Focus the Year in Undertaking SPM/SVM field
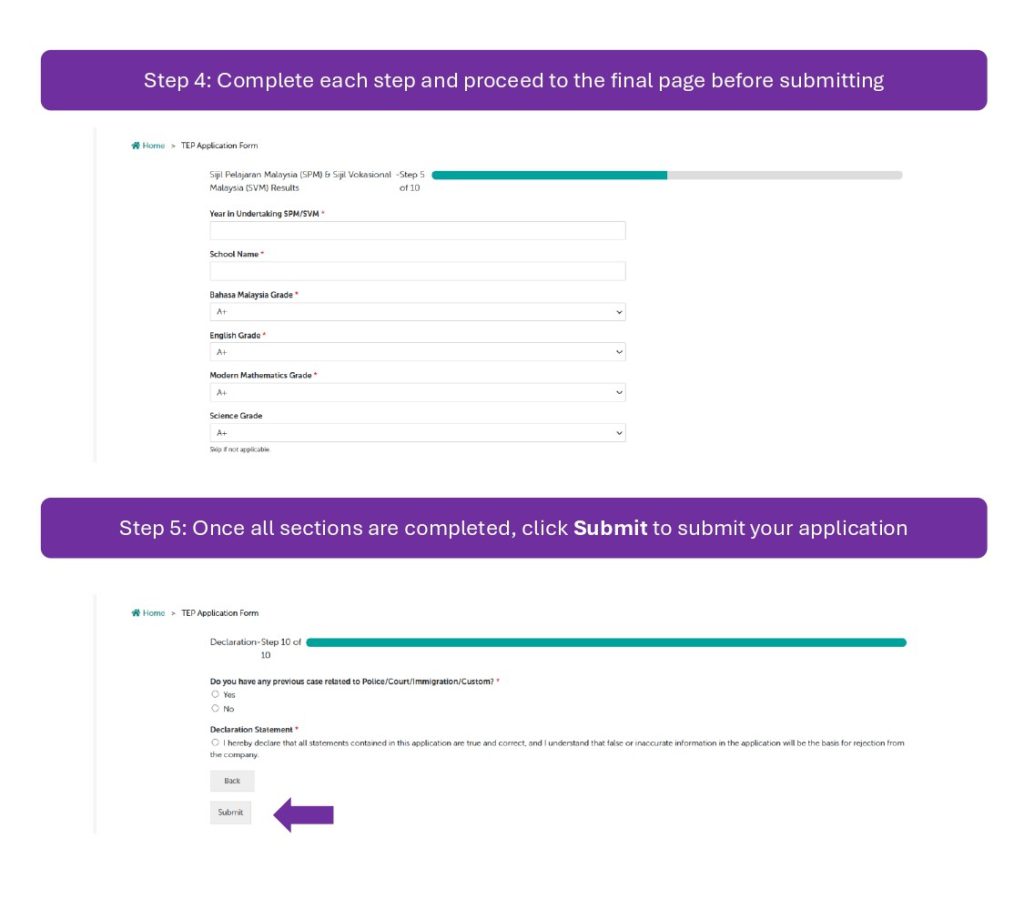Screen dimensions: 1024x899 (x=417, y=230)
